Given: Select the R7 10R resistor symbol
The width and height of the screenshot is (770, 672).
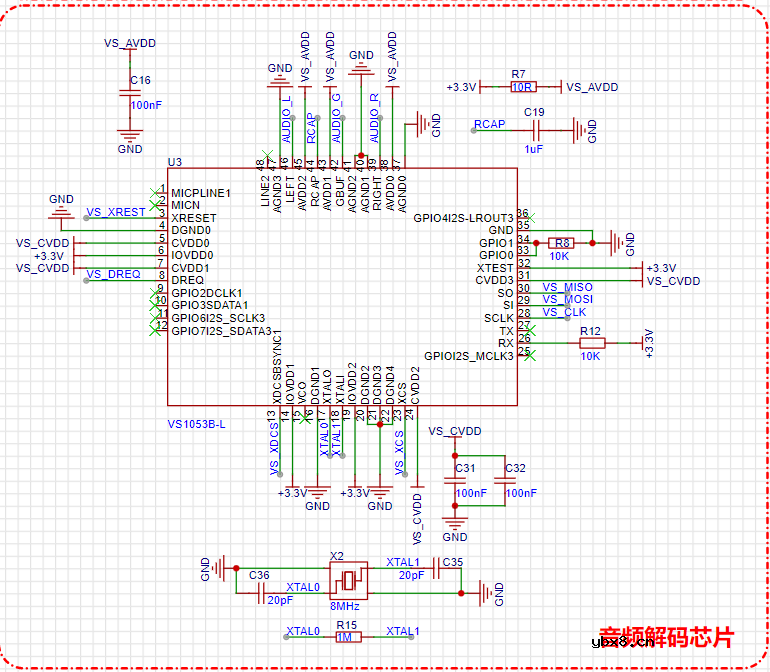Looking at the screenshot, I should click(522, 87).
